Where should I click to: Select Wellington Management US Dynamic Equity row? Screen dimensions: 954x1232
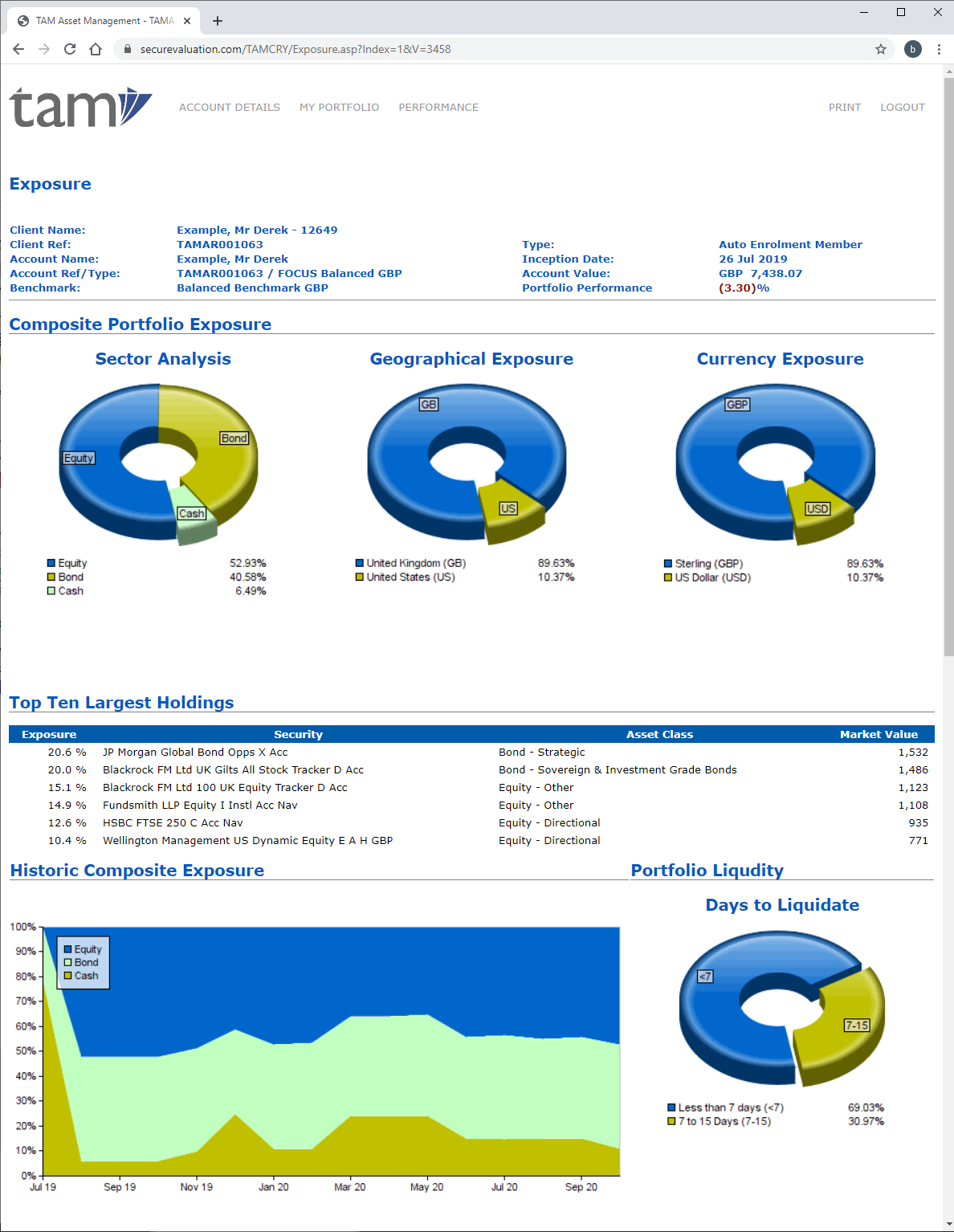point(471,841)
